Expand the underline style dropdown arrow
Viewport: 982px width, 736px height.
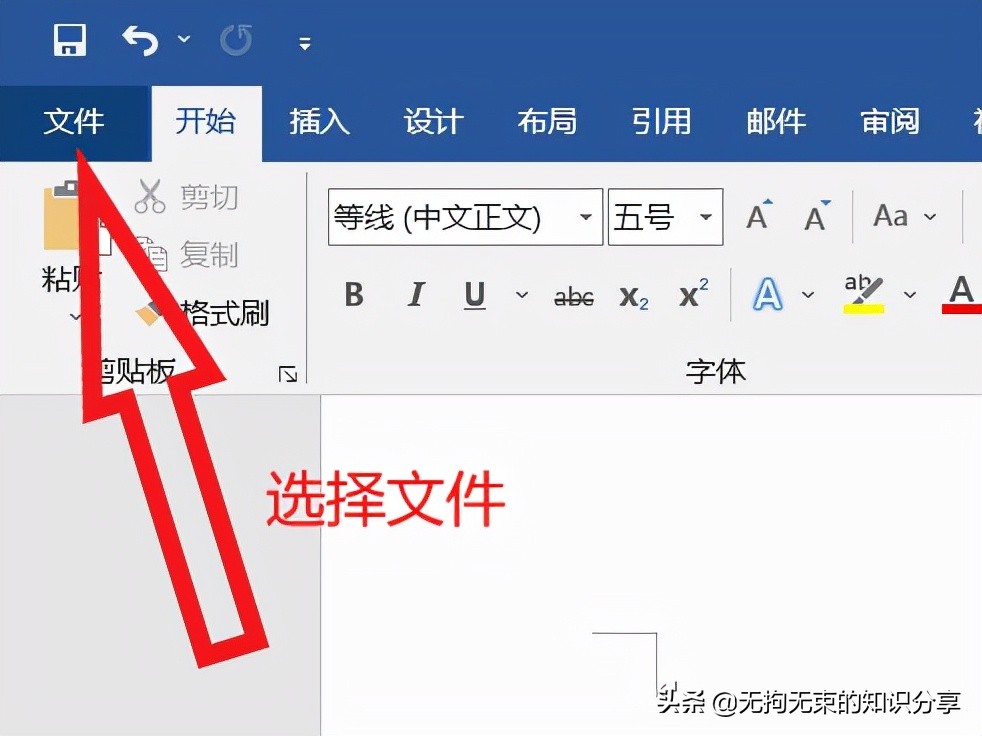[x=521, y=295]
